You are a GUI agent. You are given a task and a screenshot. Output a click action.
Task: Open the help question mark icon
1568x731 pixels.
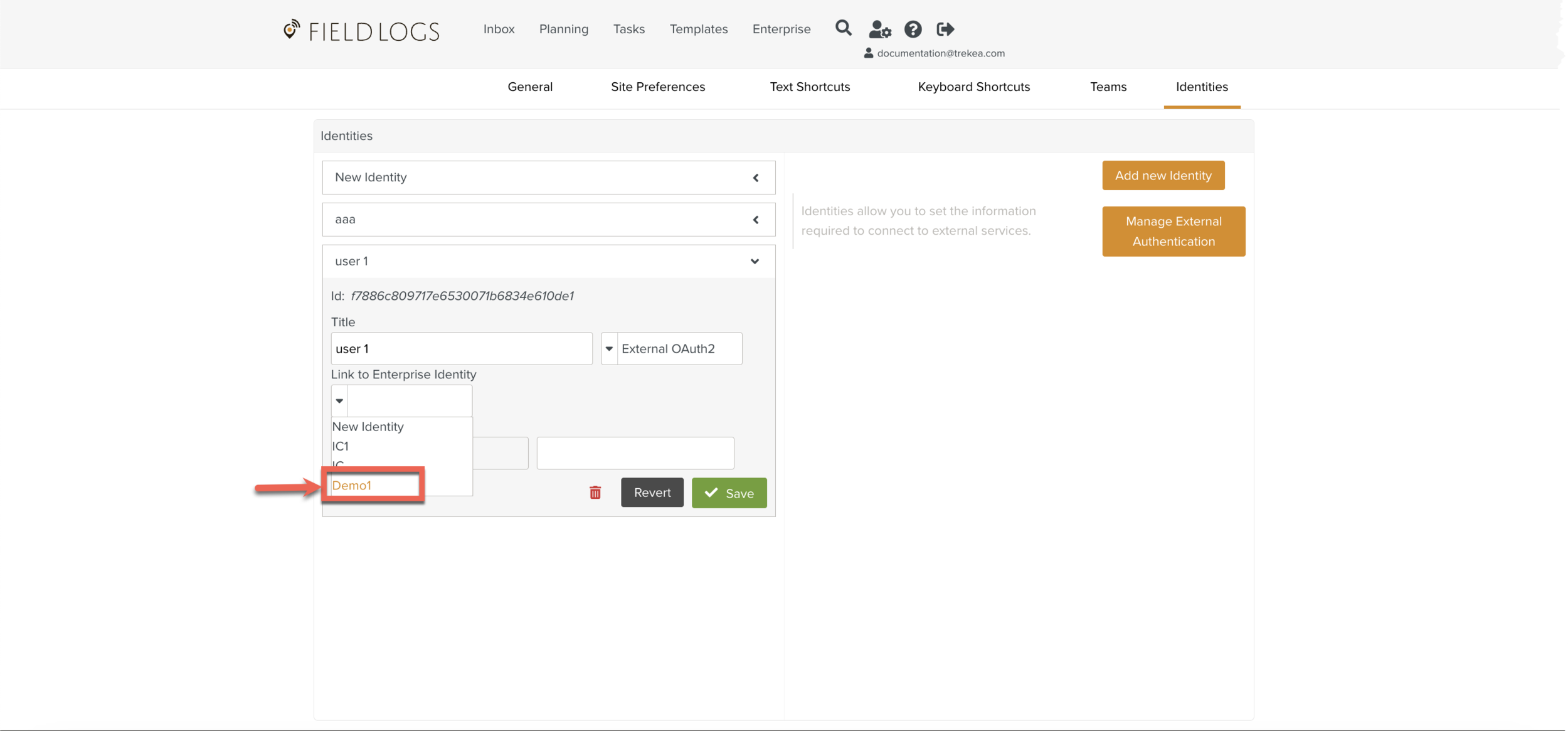pos(913,29)
